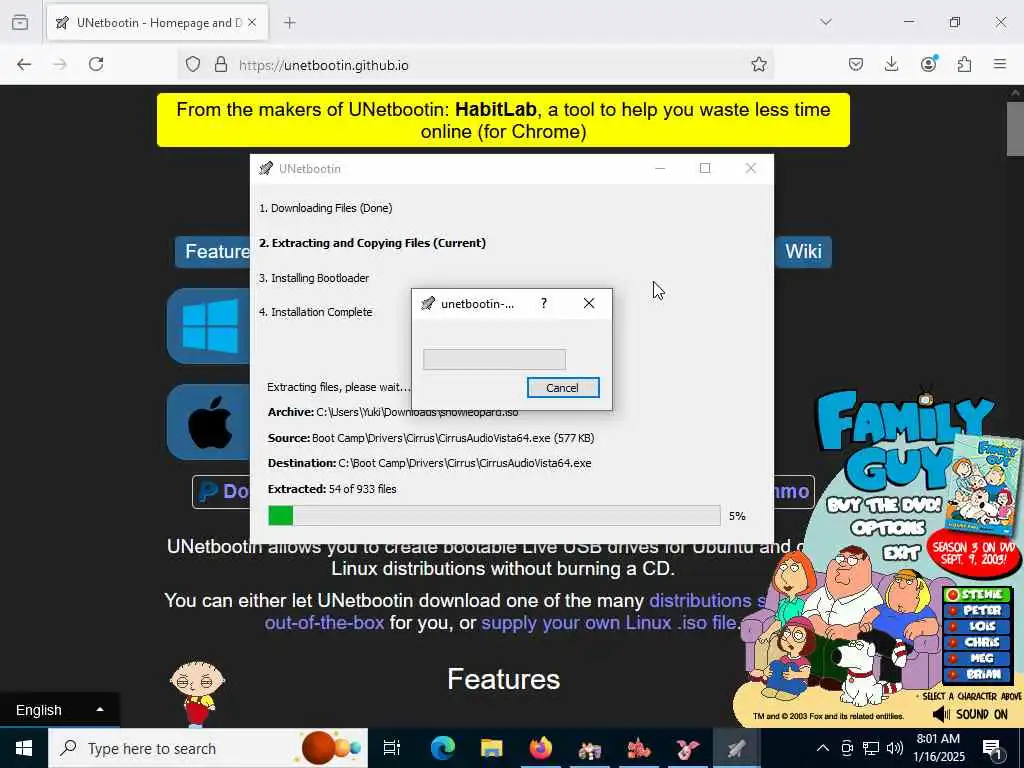The width and height of the screenshot is (1024, 768).
Task: Expand the English language selector
Action: 59,710
